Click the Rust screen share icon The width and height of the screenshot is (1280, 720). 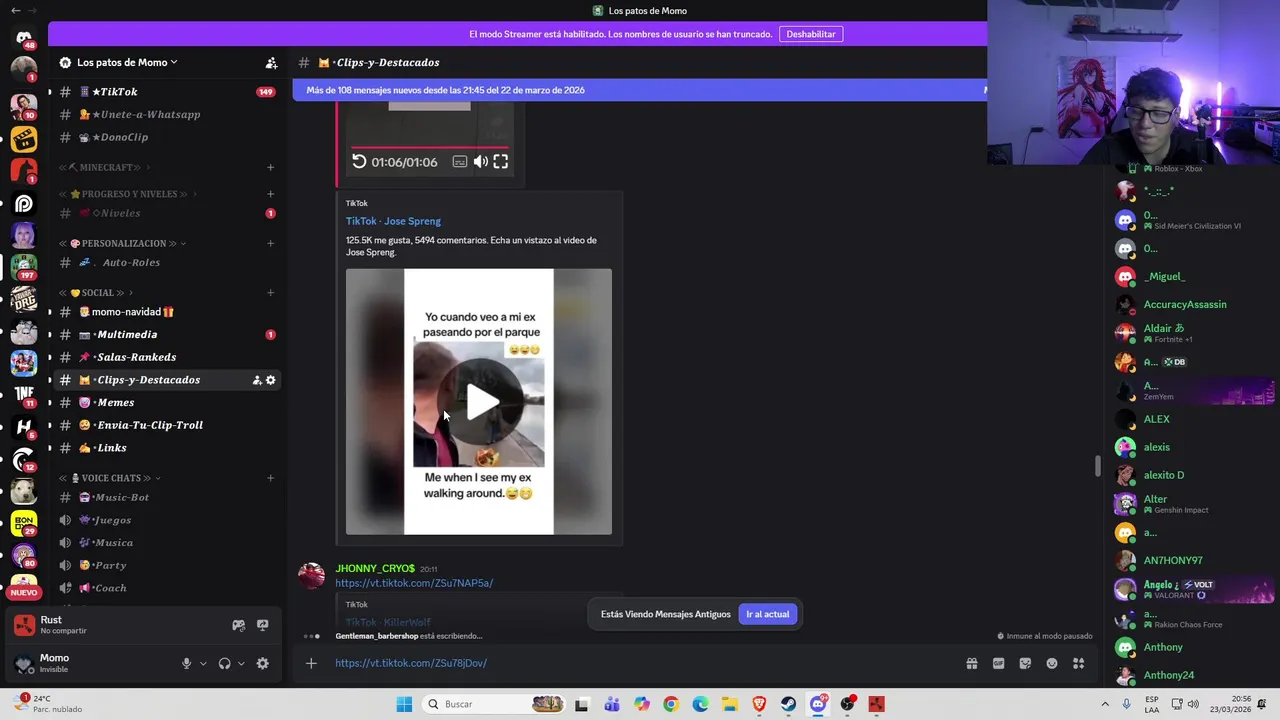point(263,625)
